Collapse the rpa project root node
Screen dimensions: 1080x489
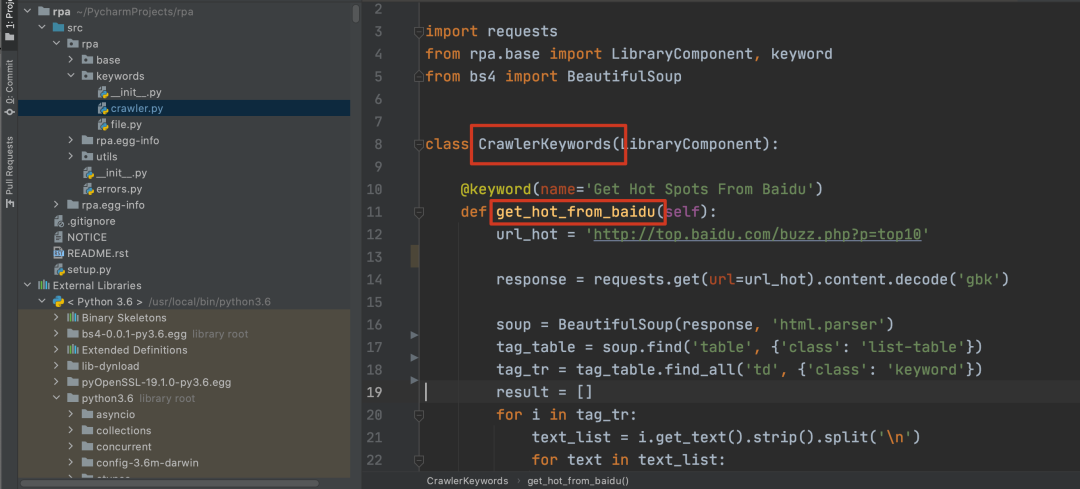[x=28, y=12]
